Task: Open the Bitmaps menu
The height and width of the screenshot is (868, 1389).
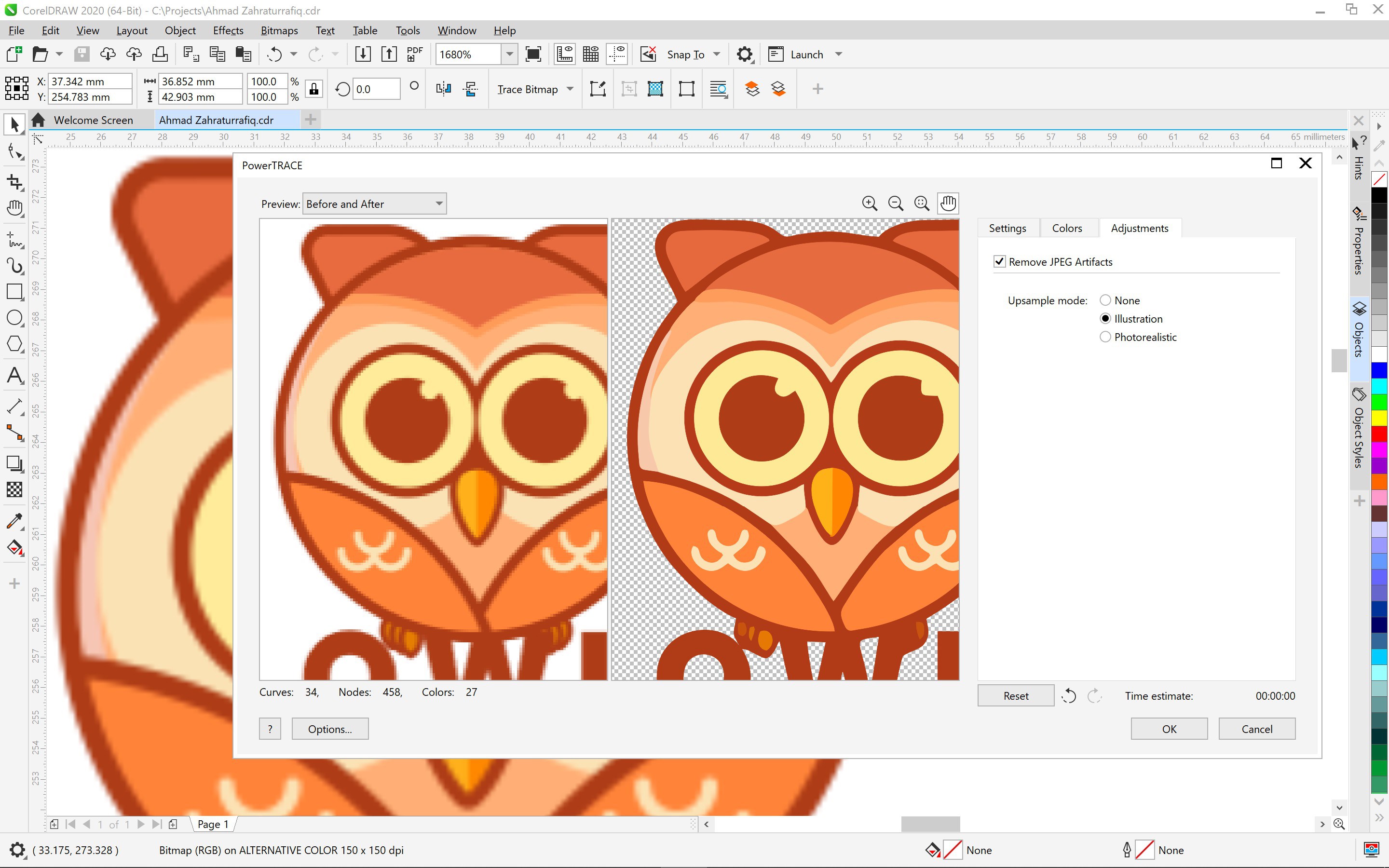Action: (278, 30)
